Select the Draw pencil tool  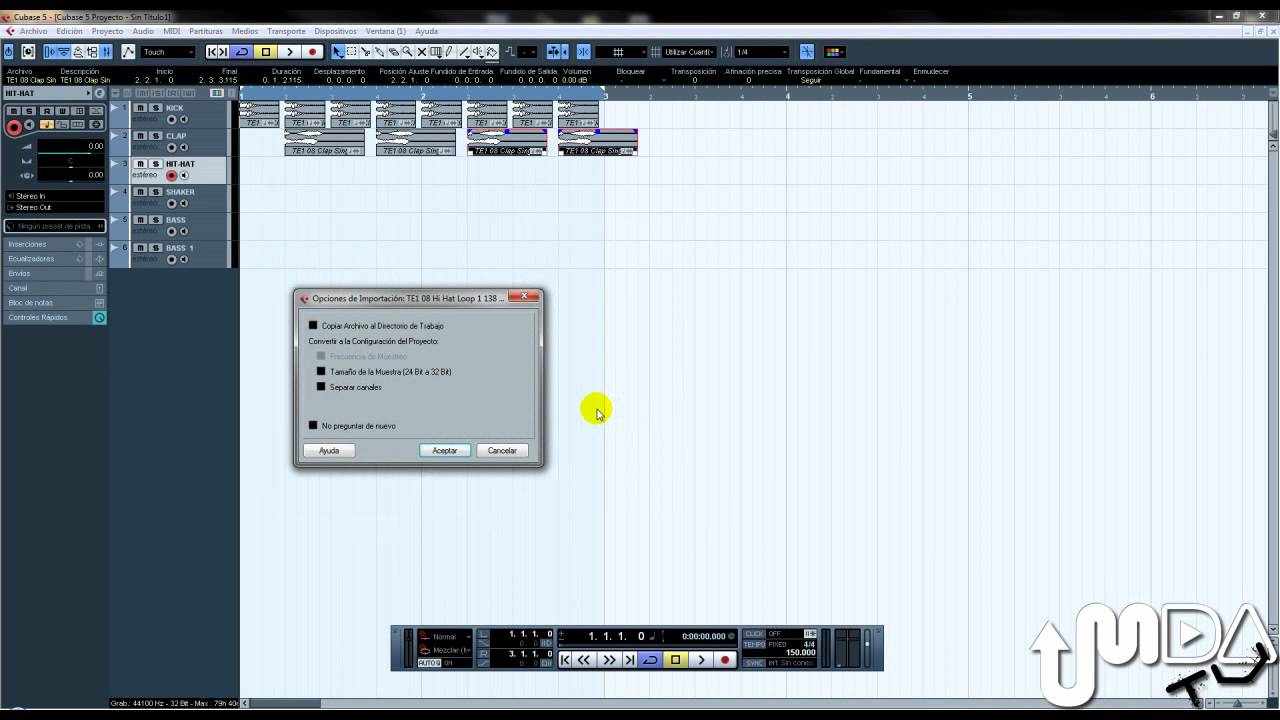449,52
